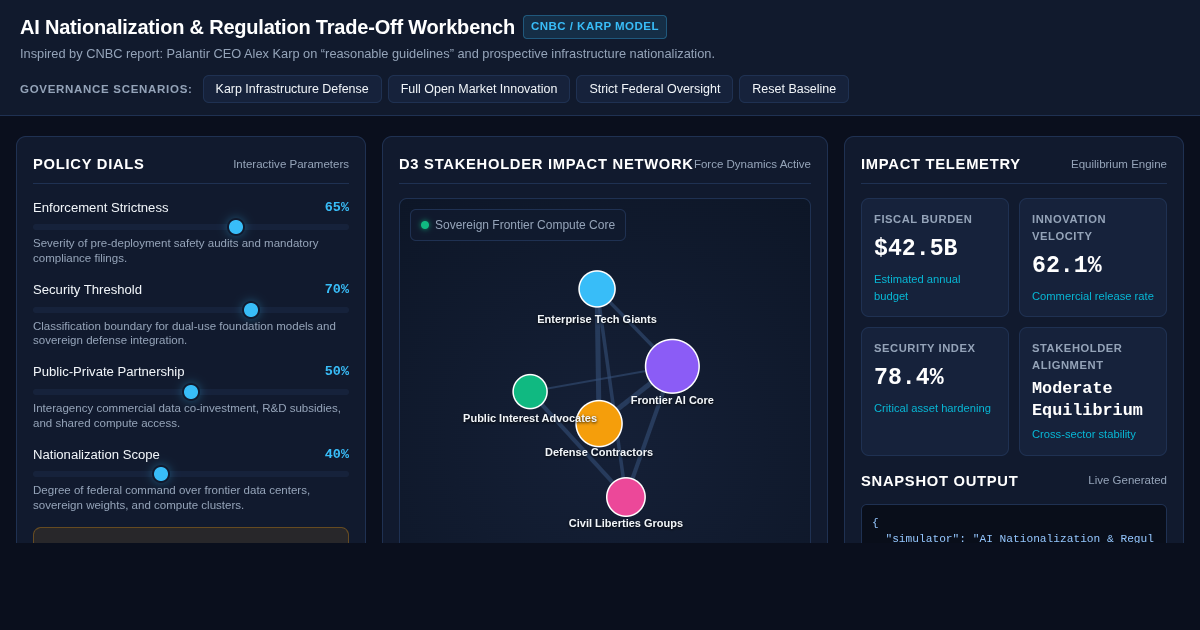Click the Innovation Velocity 62.1% card
Image resolution: width=1200 pixels, height=630 pixels.
[1093, 257]
